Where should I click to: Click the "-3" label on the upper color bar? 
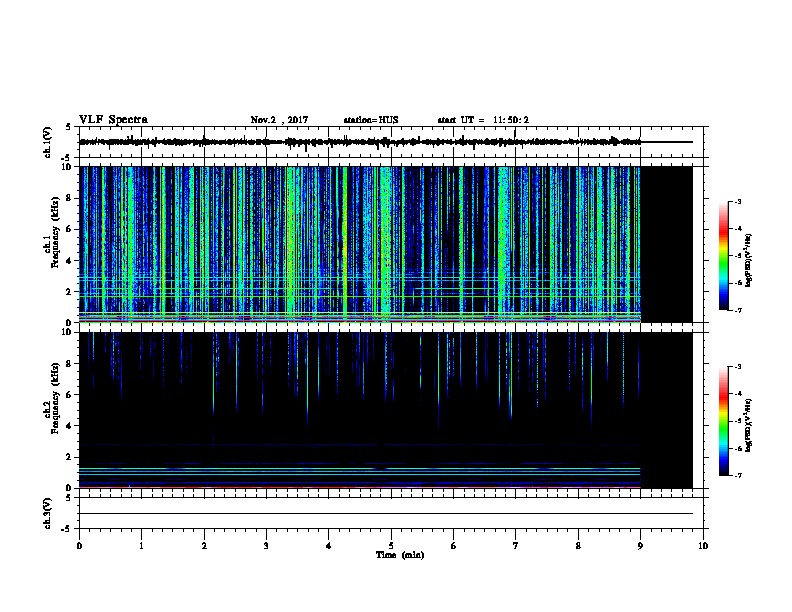tap(737, 201)
